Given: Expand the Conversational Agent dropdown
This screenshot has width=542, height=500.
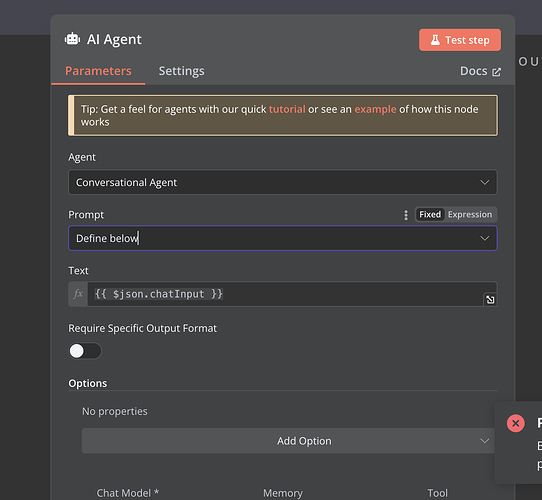Looking at the screenshot, I should coord(283,182).
